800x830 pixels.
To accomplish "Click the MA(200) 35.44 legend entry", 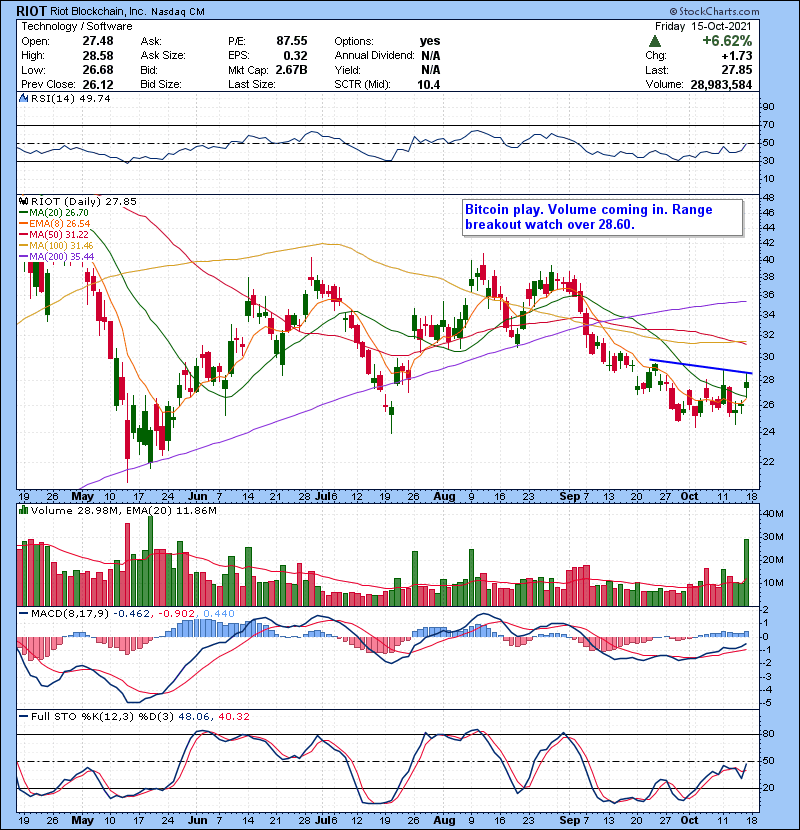I will [x=57, y=257].
